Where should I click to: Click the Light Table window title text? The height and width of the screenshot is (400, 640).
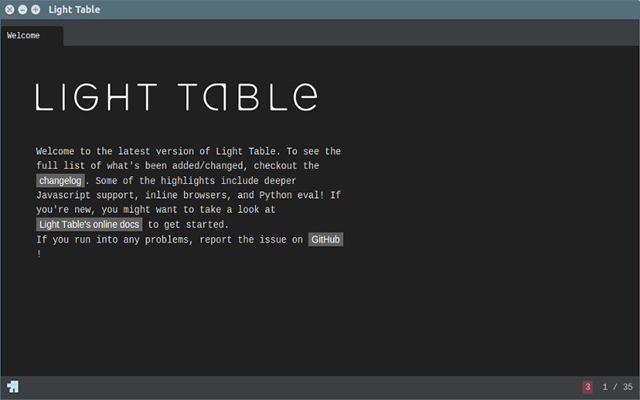coord(74,9)
